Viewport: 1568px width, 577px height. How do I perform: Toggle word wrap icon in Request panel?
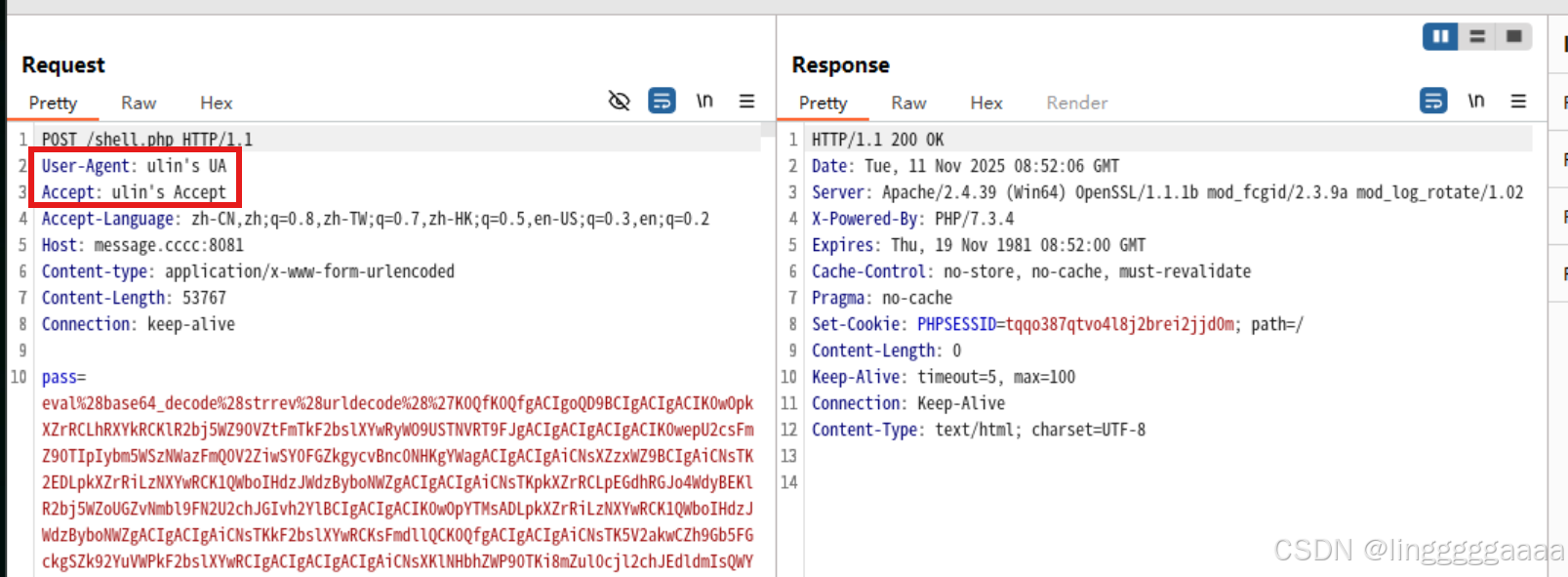(662, 101)
